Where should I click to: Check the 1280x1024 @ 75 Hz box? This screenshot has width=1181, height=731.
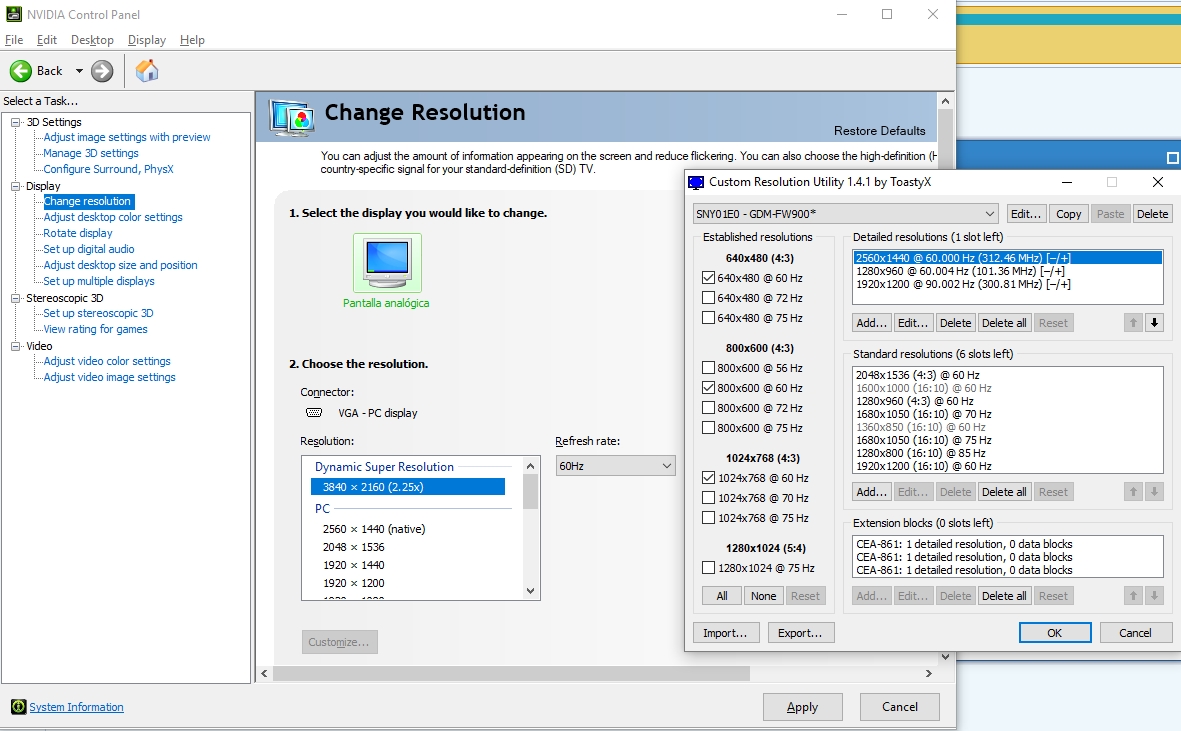[709, 568]
